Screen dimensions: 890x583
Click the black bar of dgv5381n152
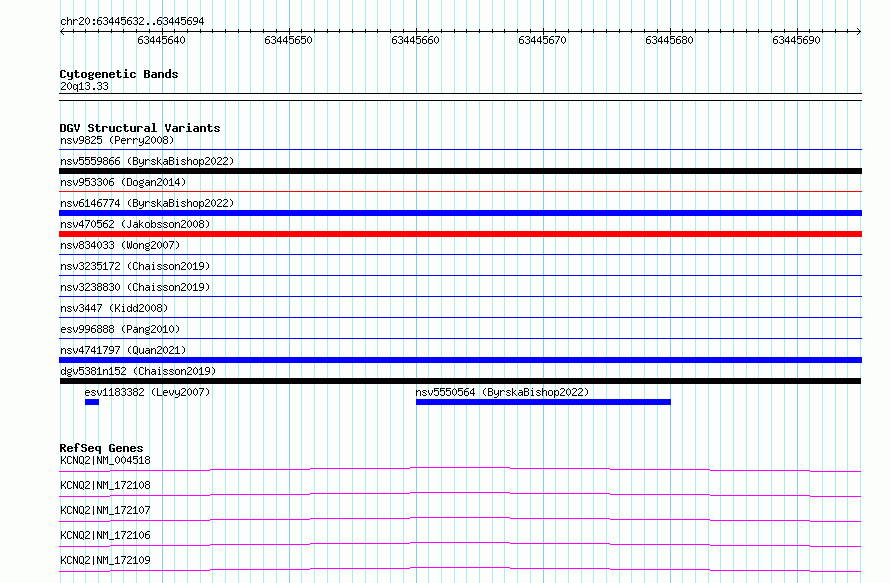460,381
